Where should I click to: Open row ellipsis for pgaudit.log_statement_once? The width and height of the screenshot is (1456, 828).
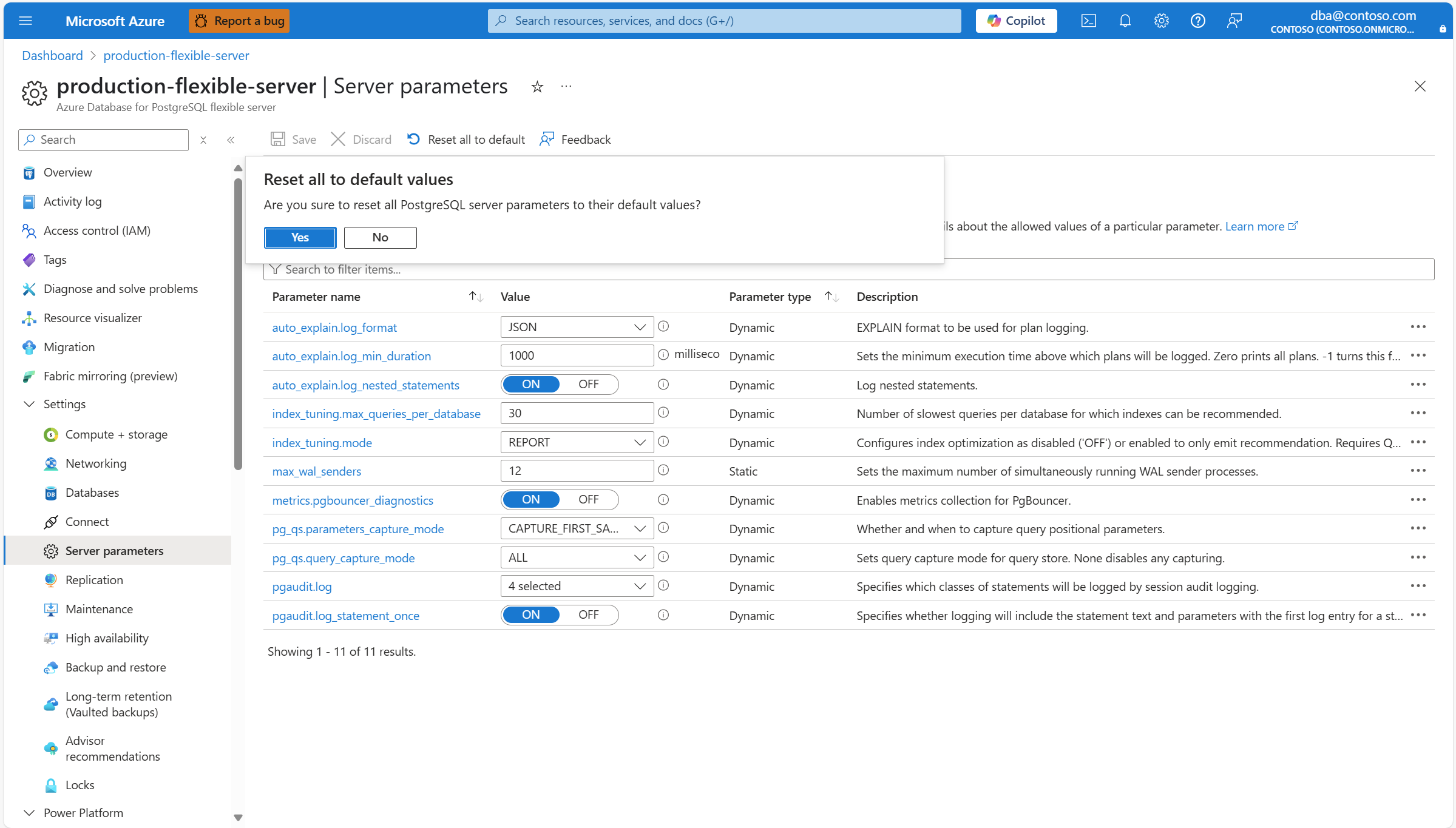1418,615
